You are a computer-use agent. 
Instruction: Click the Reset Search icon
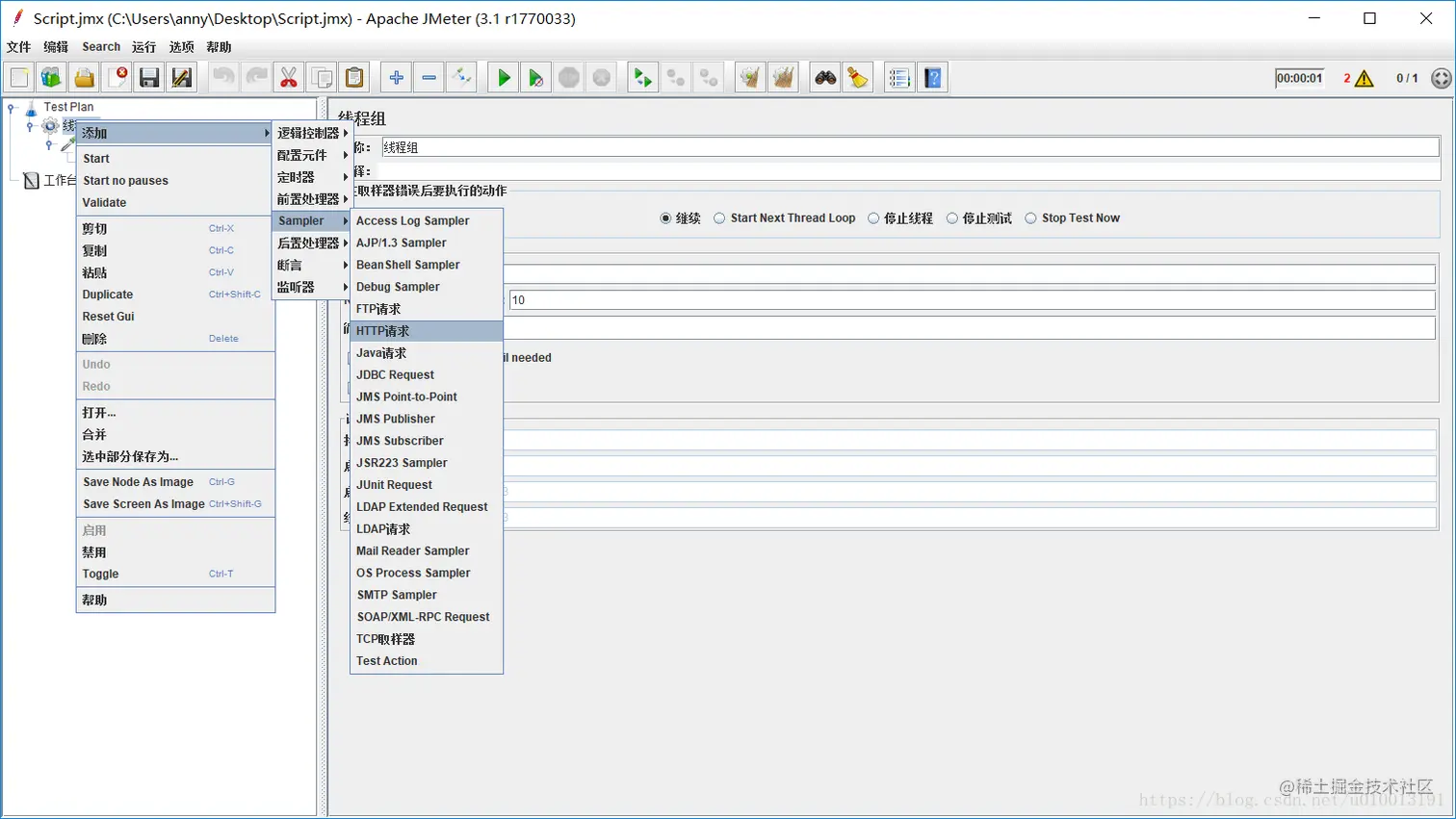(x=858, y=78)
